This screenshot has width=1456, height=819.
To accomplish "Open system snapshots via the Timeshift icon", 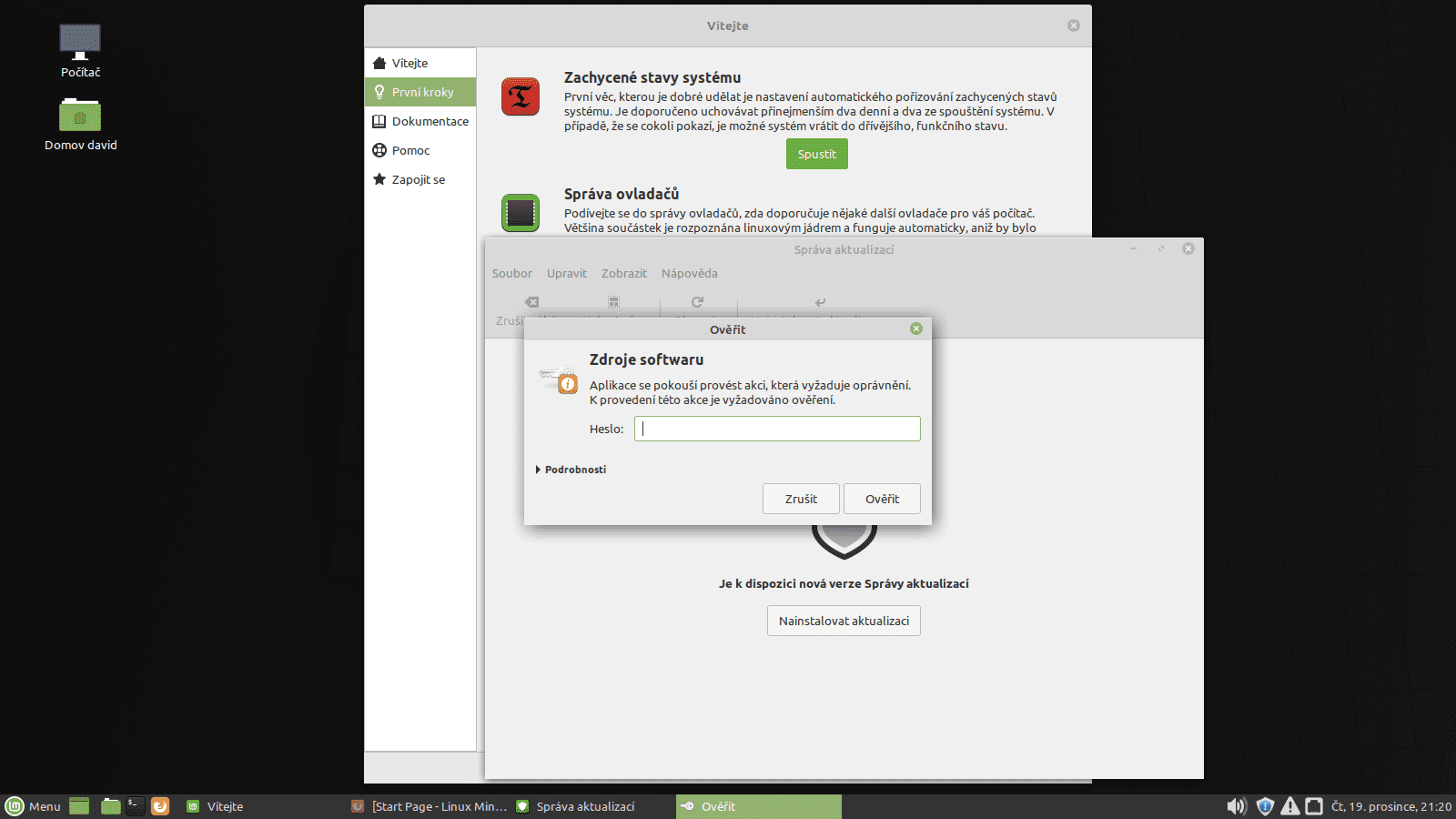I will coord(520,96).
